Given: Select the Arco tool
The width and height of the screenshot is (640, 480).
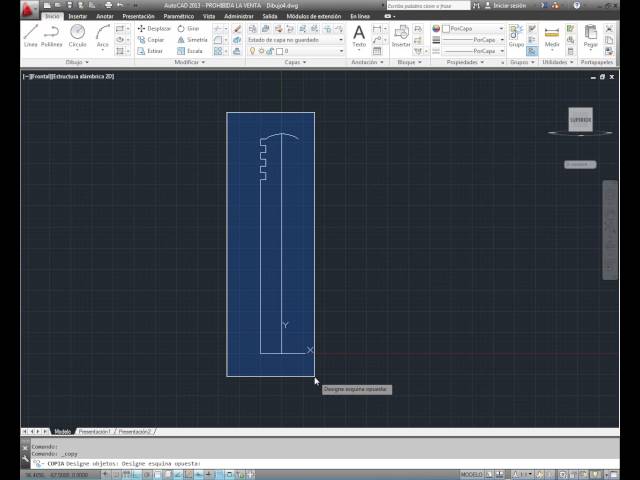Looking at the screenshot, I should (102, 36).
